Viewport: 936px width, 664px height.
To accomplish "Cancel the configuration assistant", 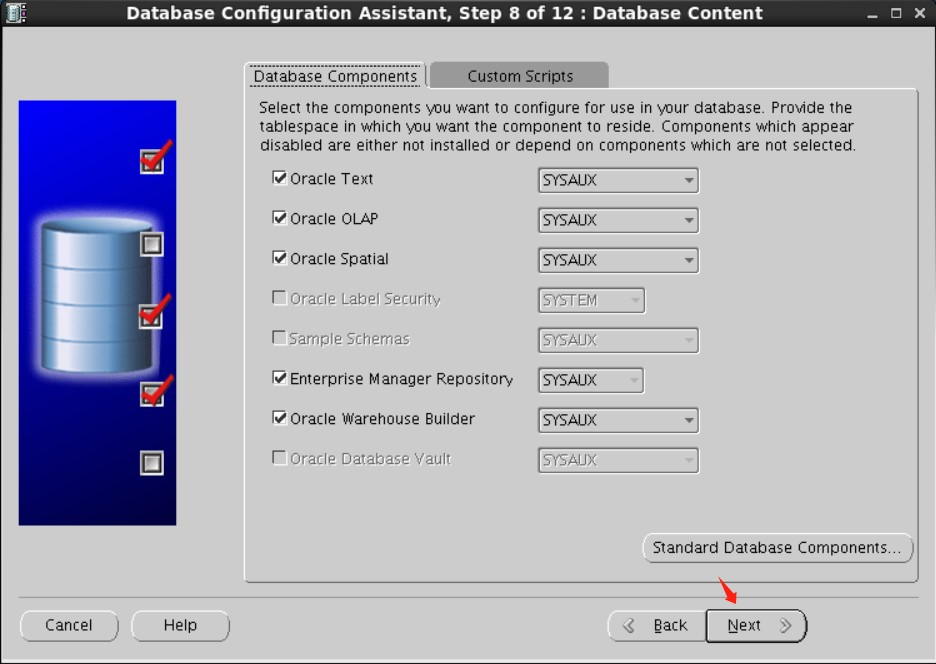I will [69, 626].
